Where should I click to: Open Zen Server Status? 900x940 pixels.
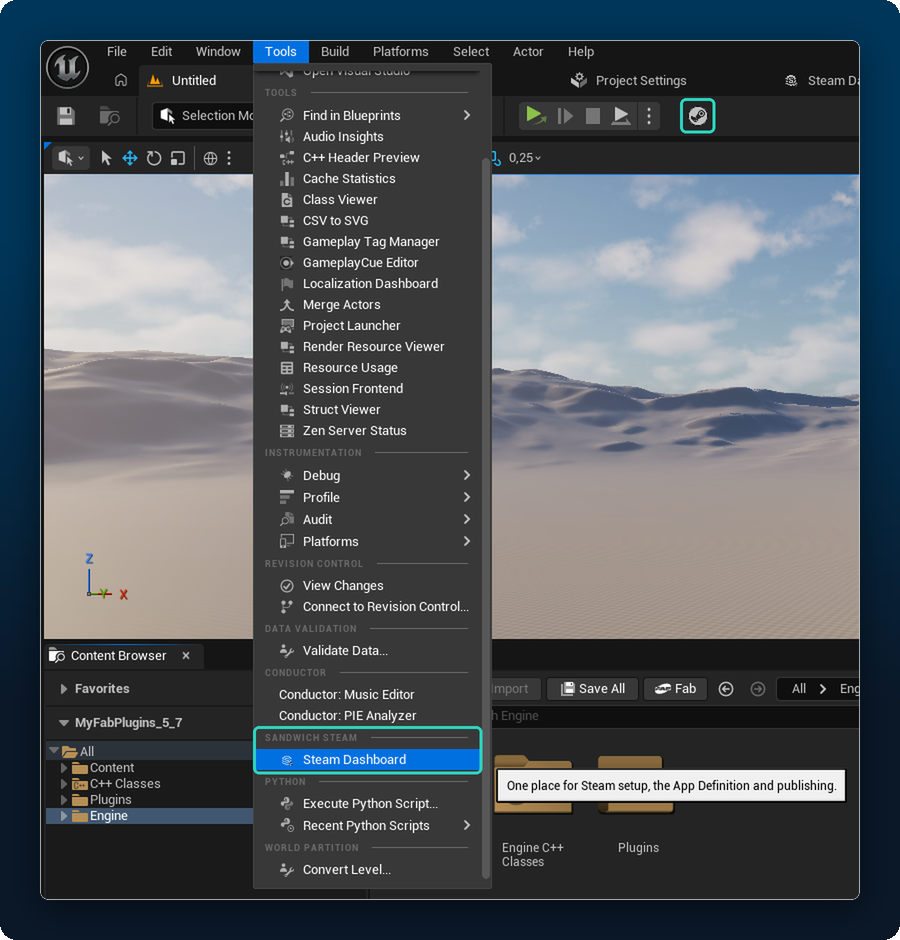(x=372, y=430)
